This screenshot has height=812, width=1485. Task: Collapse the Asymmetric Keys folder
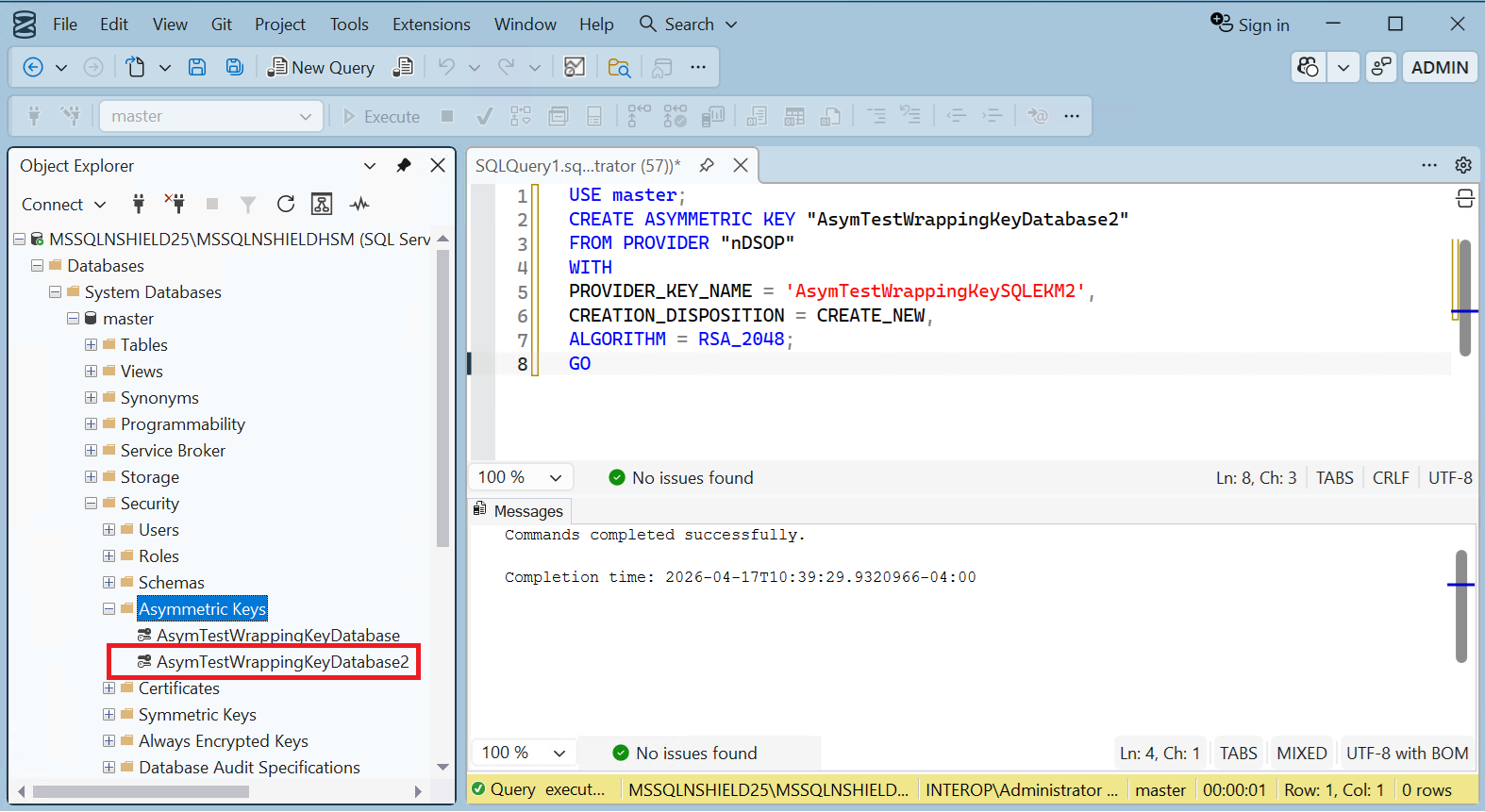pyautogui.click(x=108, y=609)
